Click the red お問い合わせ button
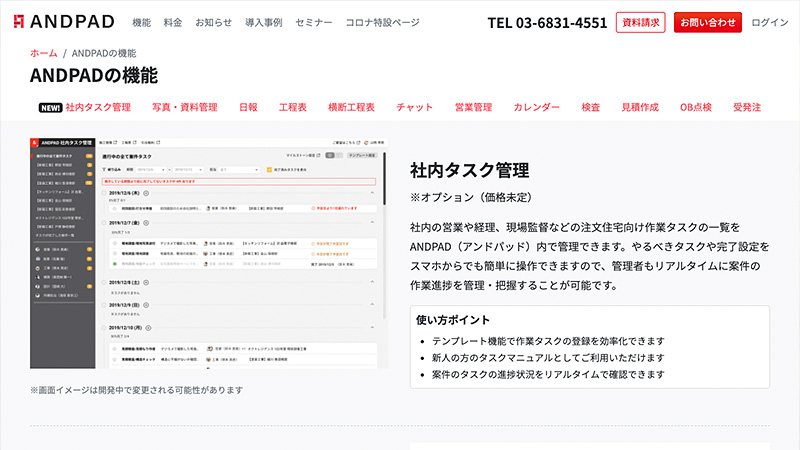Viewport: 800px width, 450px height. click(x=708, y=22)
